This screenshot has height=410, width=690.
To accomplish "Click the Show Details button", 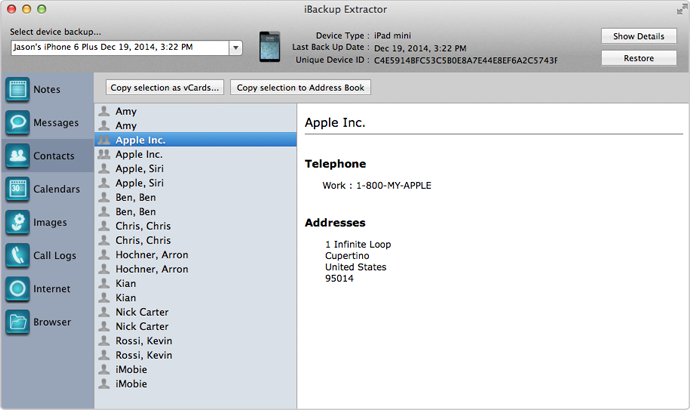I will click(639, 36).
